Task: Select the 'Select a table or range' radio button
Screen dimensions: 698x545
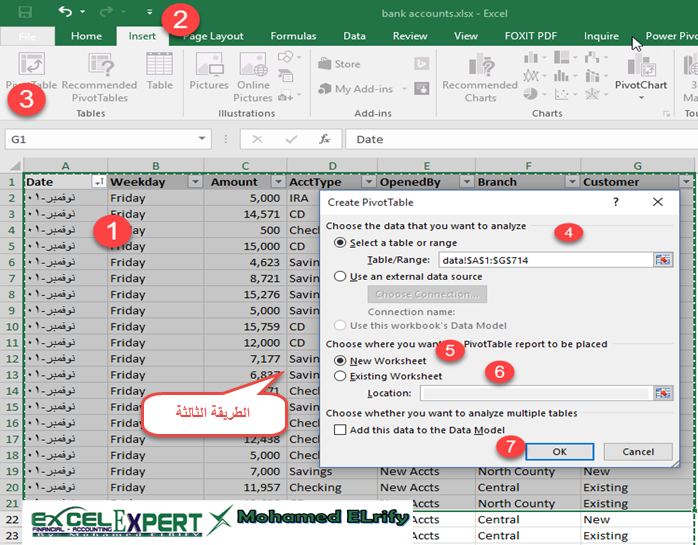Action: [x=340, y=243]
